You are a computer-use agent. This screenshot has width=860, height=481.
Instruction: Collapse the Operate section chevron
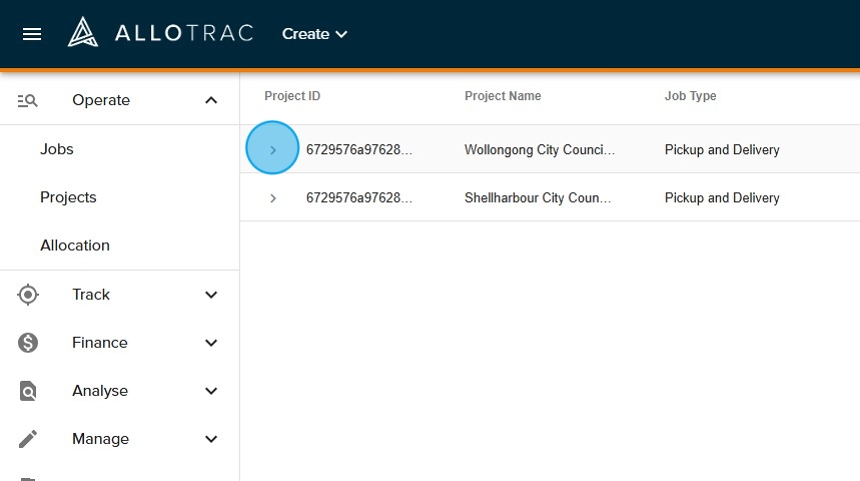[x=211, y=100]
